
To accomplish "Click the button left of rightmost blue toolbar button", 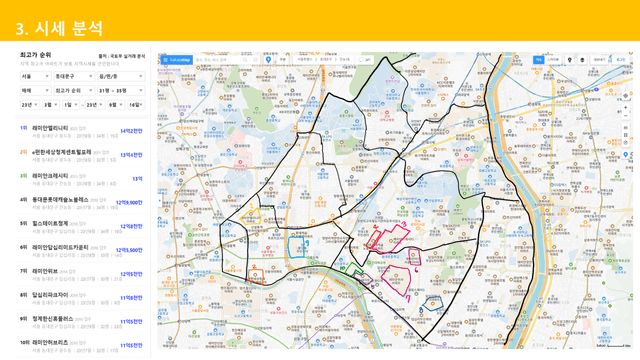I will point(599,60).
